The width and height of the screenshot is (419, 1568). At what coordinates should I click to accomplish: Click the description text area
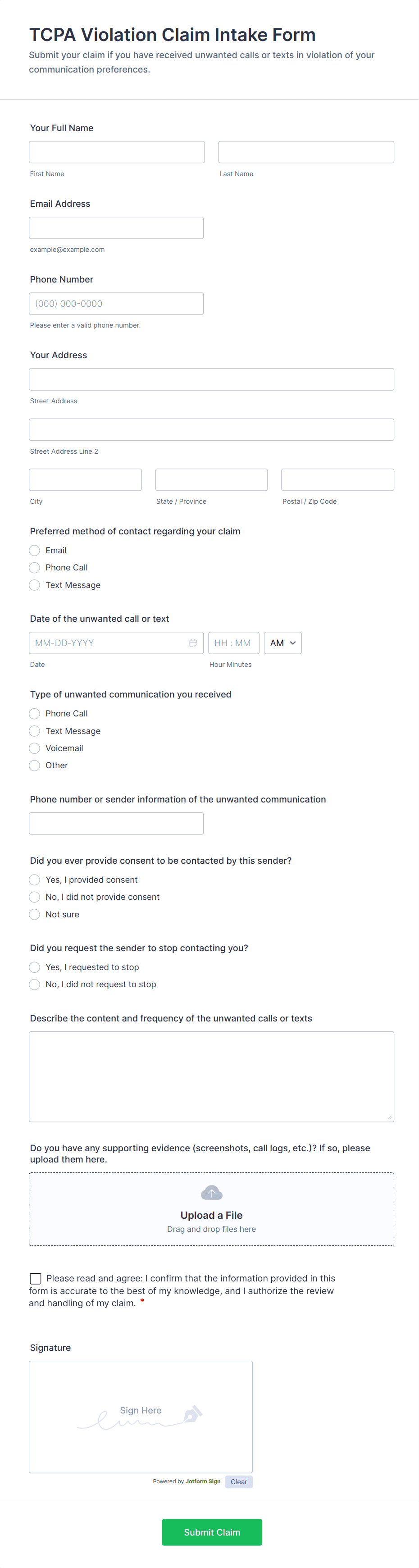211,1076
